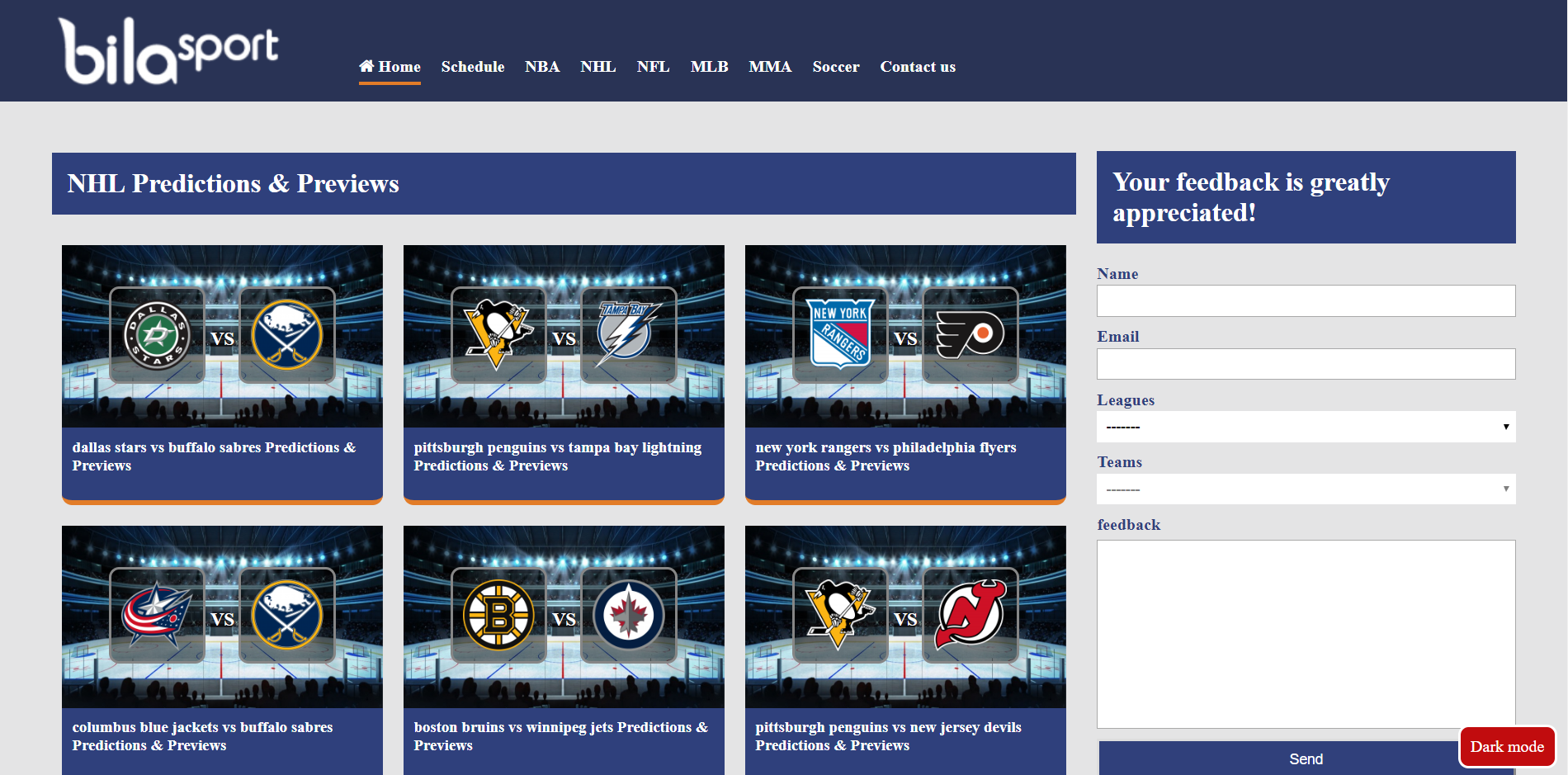Select MLB in the navigation bar
This screenshot has height=775, width=1568.
pyautogui.click(x=710, y=67)
